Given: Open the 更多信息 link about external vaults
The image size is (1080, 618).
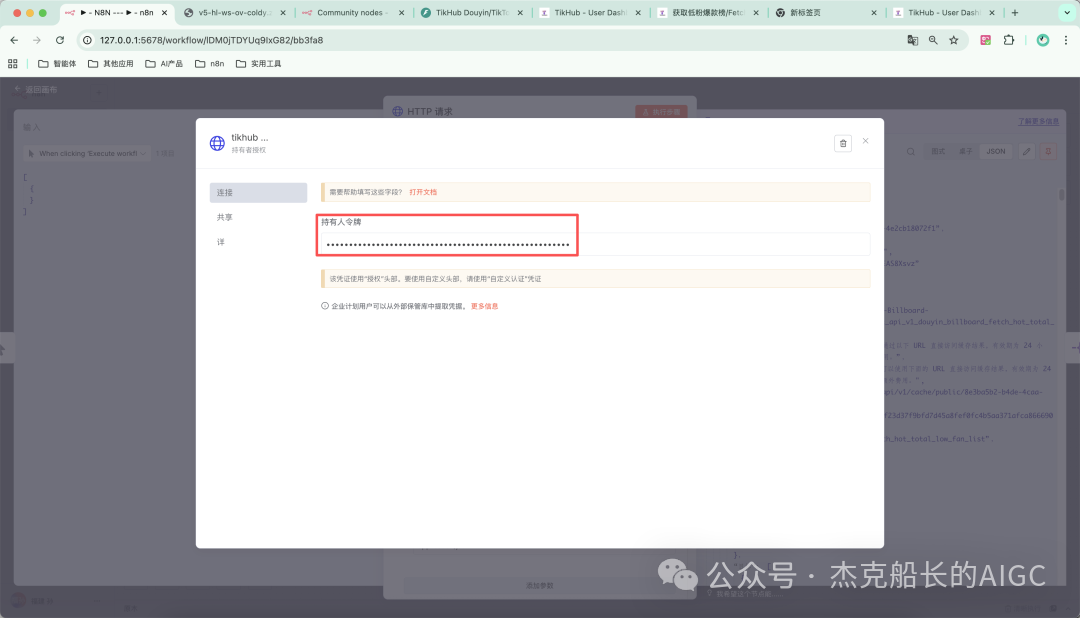Looking at the screenshot, I should point(484,306).
